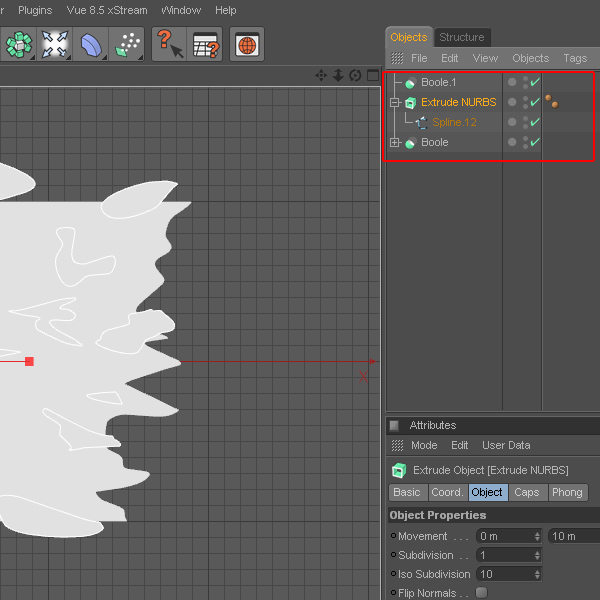Select the Objects tab
600x600 pixels.
click(409, 37)
